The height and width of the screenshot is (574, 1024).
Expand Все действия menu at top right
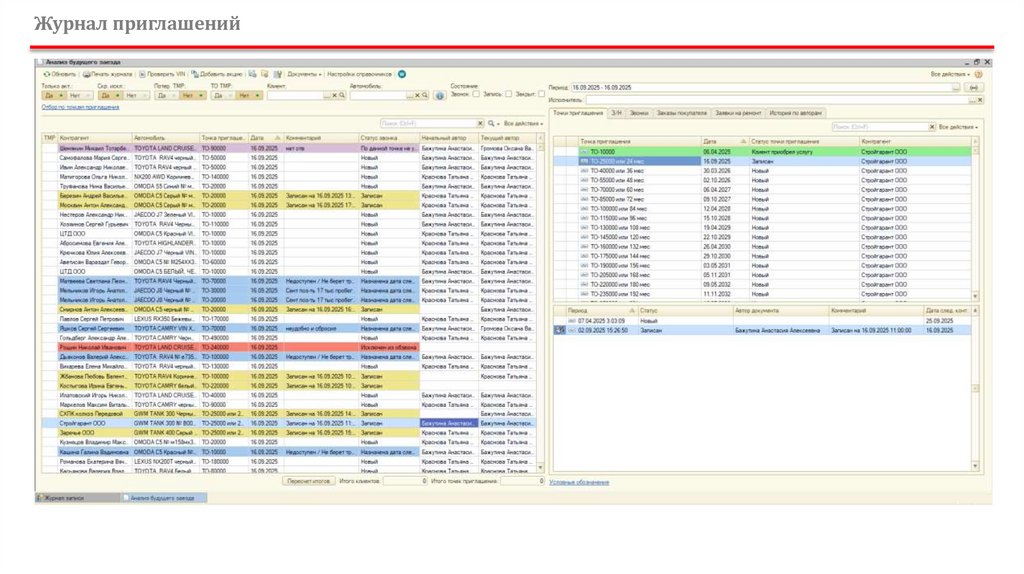[950, 74]
